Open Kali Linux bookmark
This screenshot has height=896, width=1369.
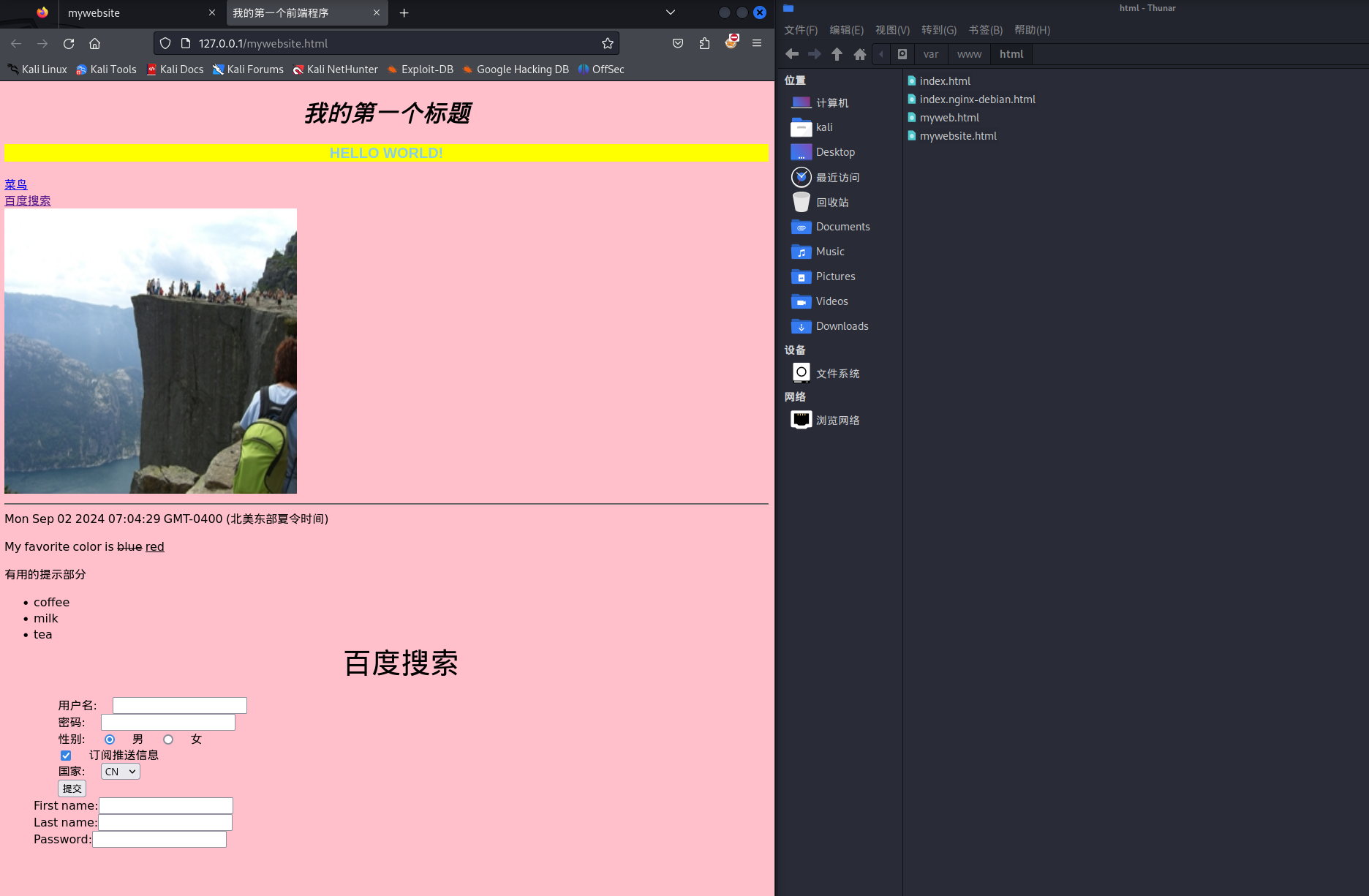[37, 69]
